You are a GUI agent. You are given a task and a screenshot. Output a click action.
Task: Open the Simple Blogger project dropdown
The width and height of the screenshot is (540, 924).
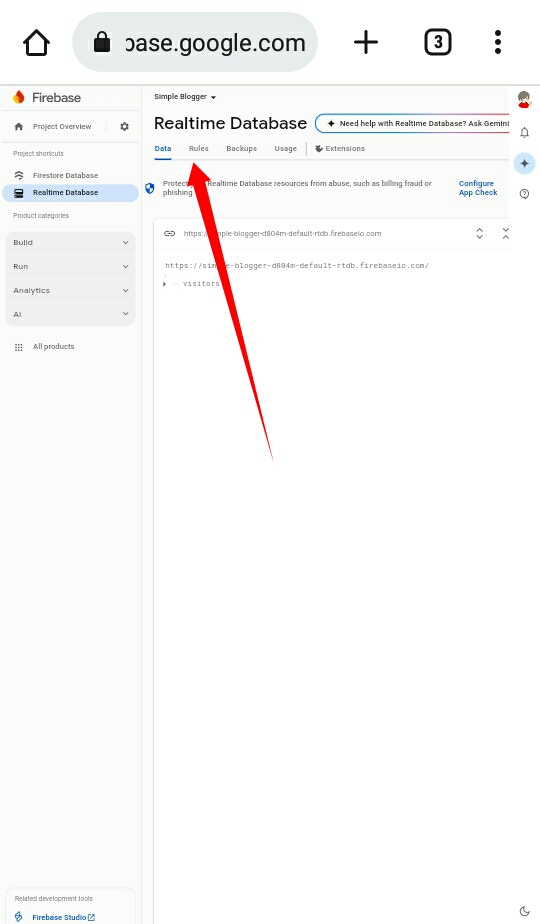click(x=185, y=97)
